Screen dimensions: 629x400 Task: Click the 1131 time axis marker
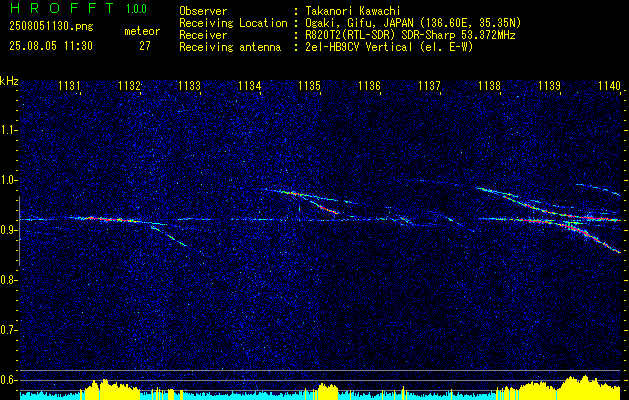click(69, 85)
